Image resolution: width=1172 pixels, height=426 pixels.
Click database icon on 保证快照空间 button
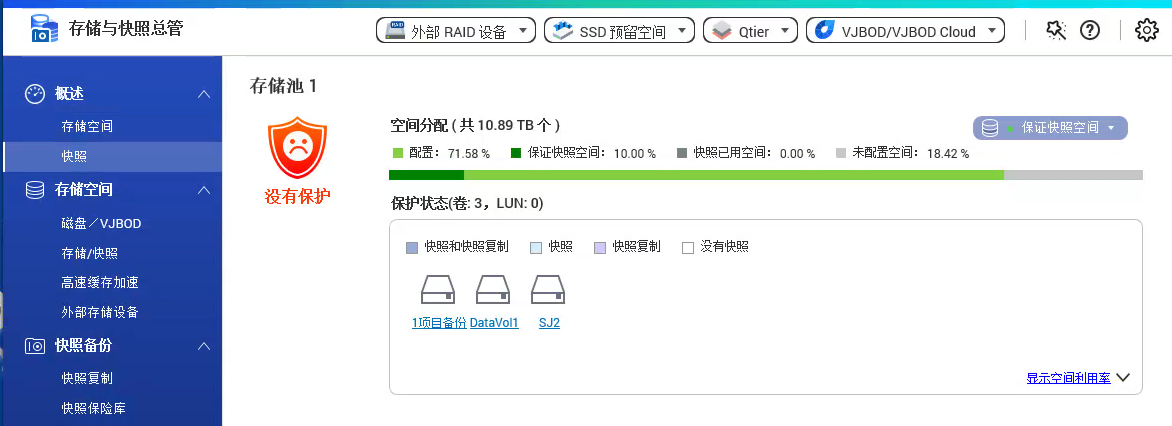coord(990,128)
